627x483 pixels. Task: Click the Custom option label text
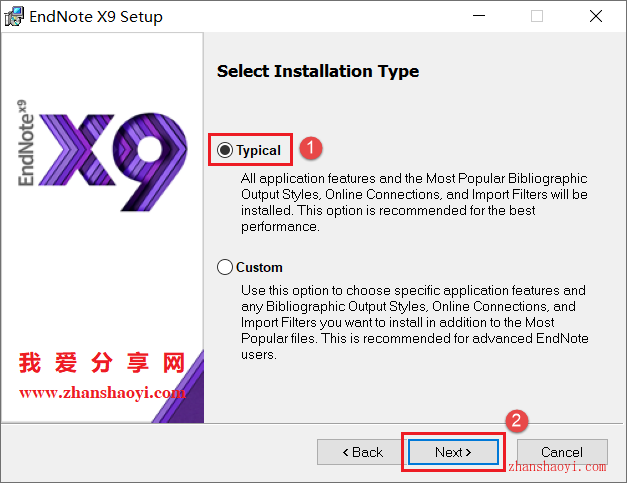(x=259, y=267)
